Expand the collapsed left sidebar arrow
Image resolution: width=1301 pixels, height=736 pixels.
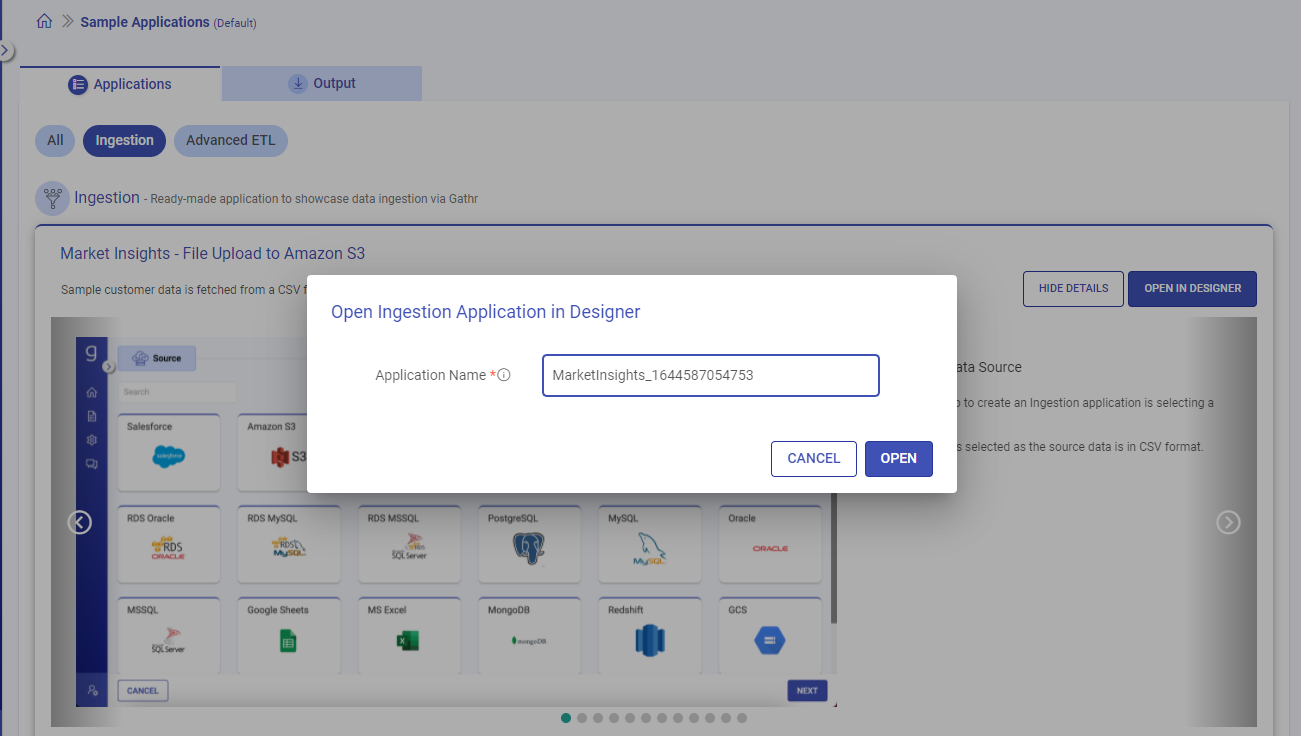click(x=6, y=50)
